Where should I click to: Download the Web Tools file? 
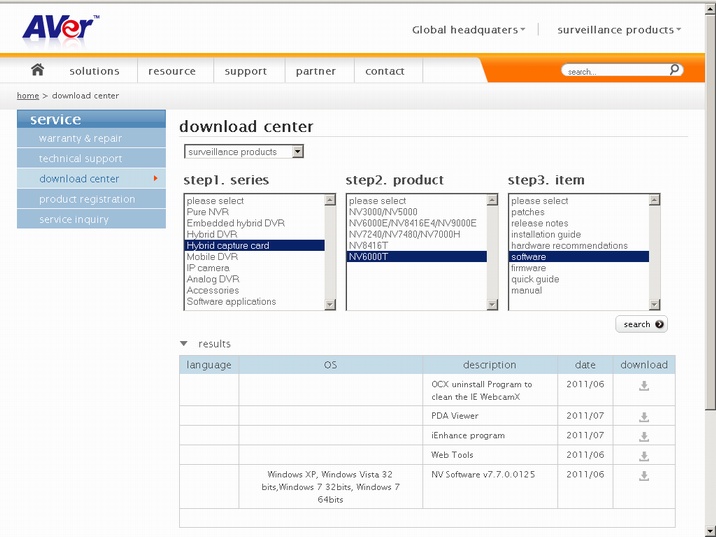point(644,456)
